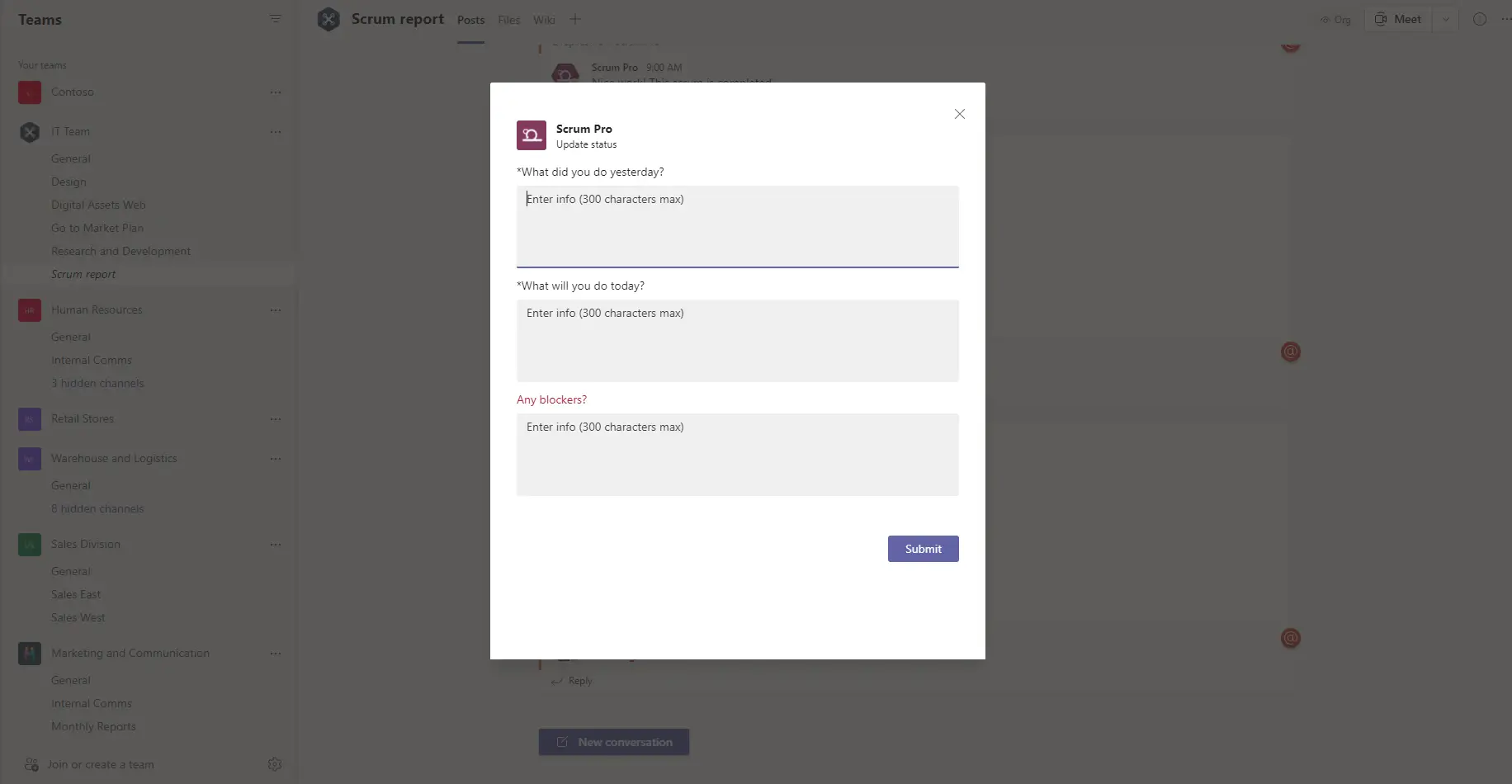Image resolution: width=1512 pixels, height=784 pixels.
Task: Select the Sales Division team avatar
Action: click(30, 545)
